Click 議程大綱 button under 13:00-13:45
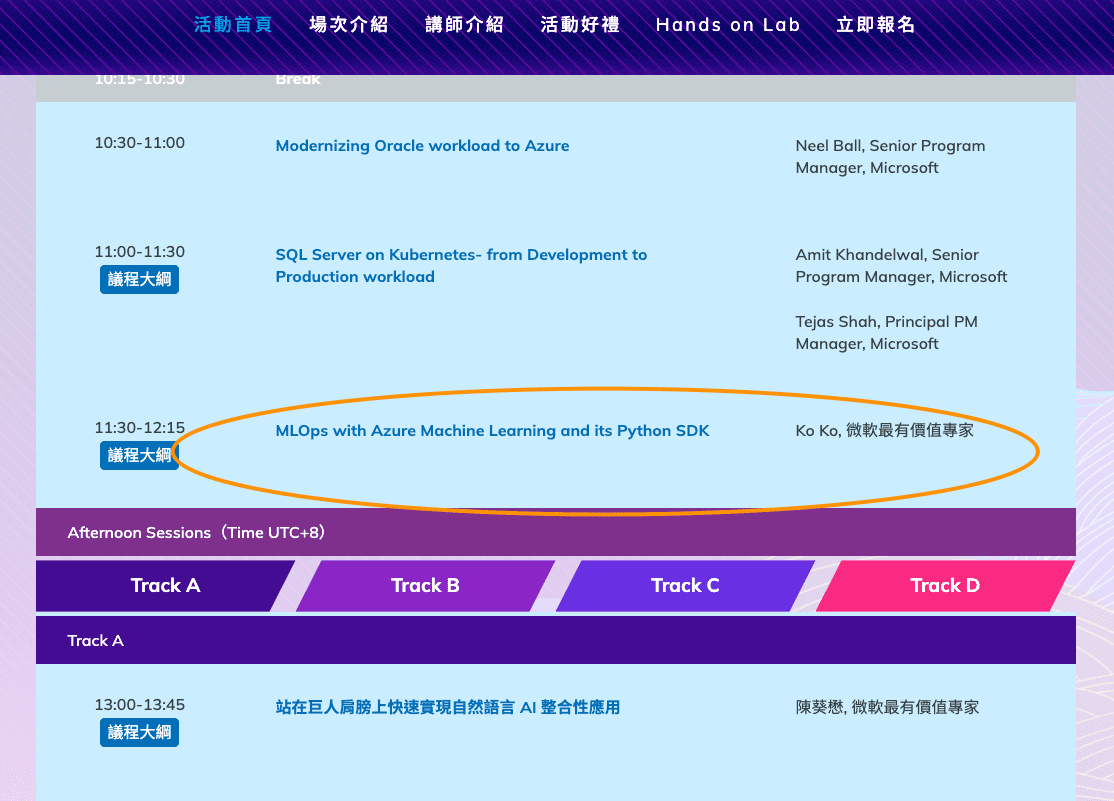Screen dimensions: 1114x801 pyautogui.click(x=139, y=732)
